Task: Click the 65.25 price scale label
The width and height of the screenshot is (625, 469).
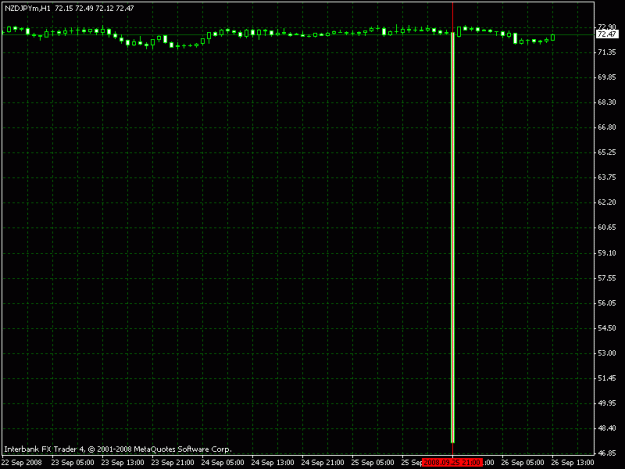Action: [607, 152]
